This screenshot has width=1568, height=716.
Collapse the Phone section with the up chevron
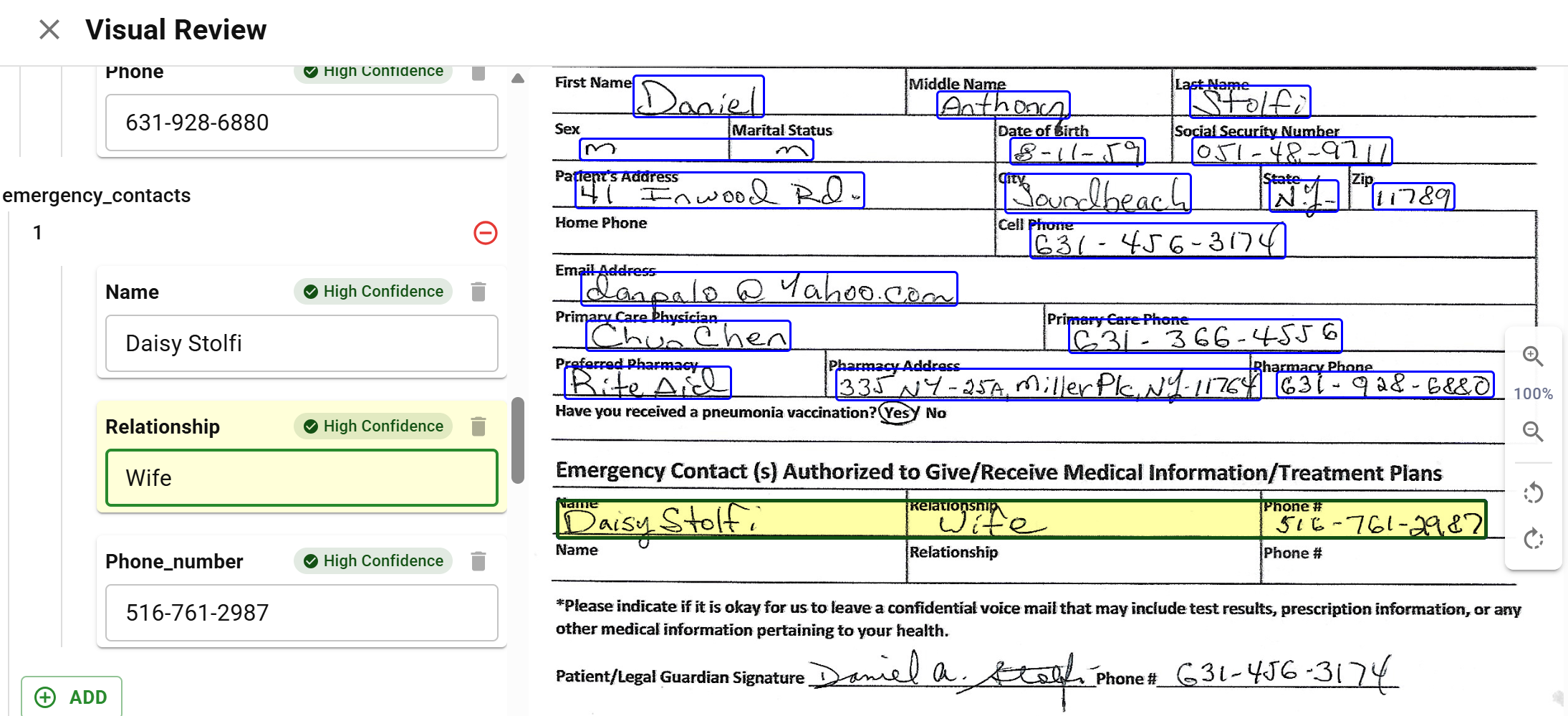point(516,79)
